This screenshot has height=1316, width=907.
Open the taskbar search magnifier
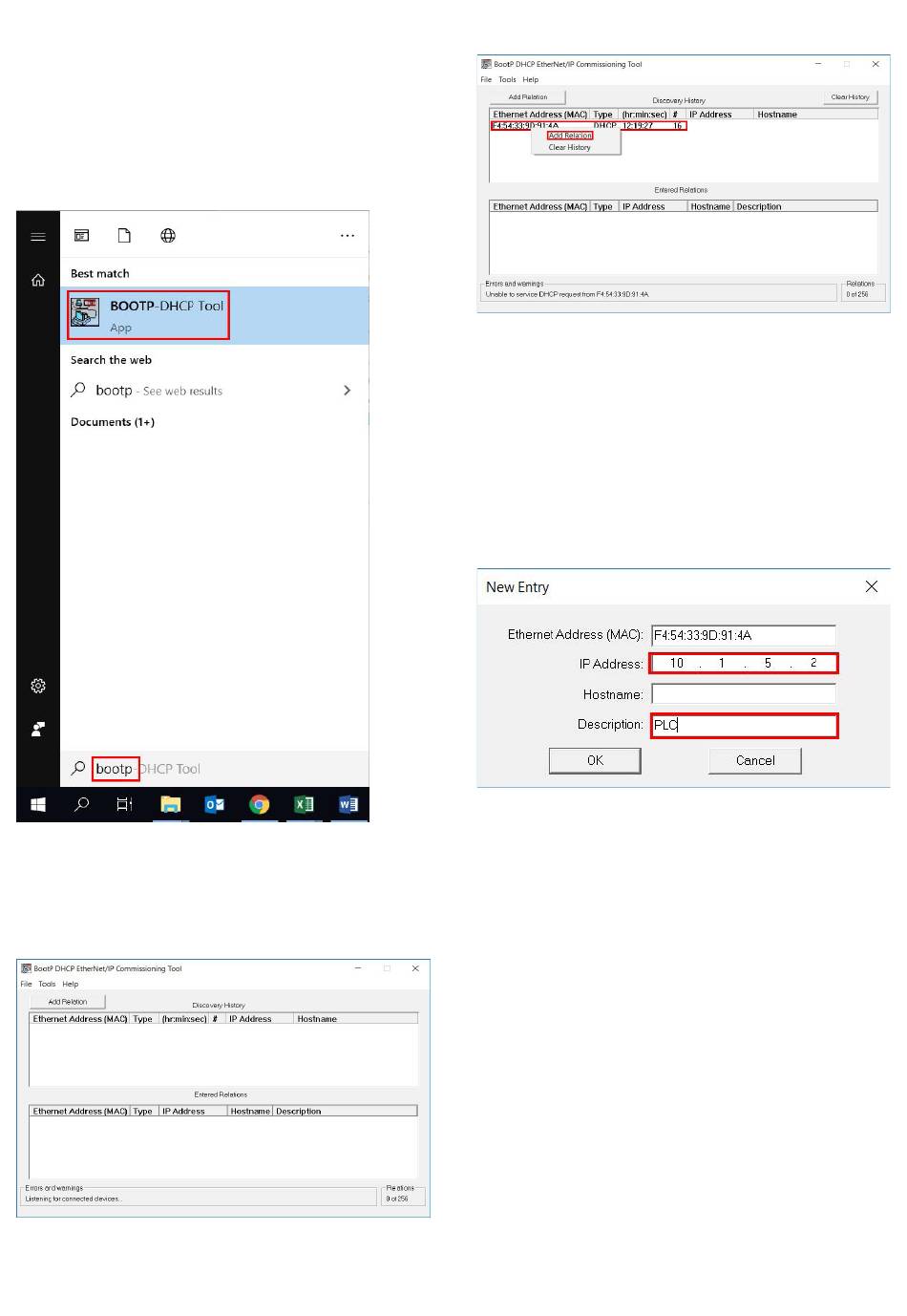[82, 805]
